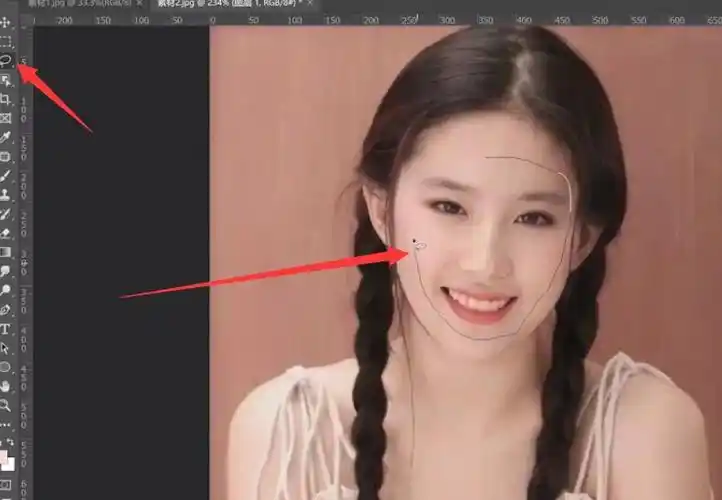722x500 pixels.
Task: Select the Lasso tool
Action: [6, 60]
